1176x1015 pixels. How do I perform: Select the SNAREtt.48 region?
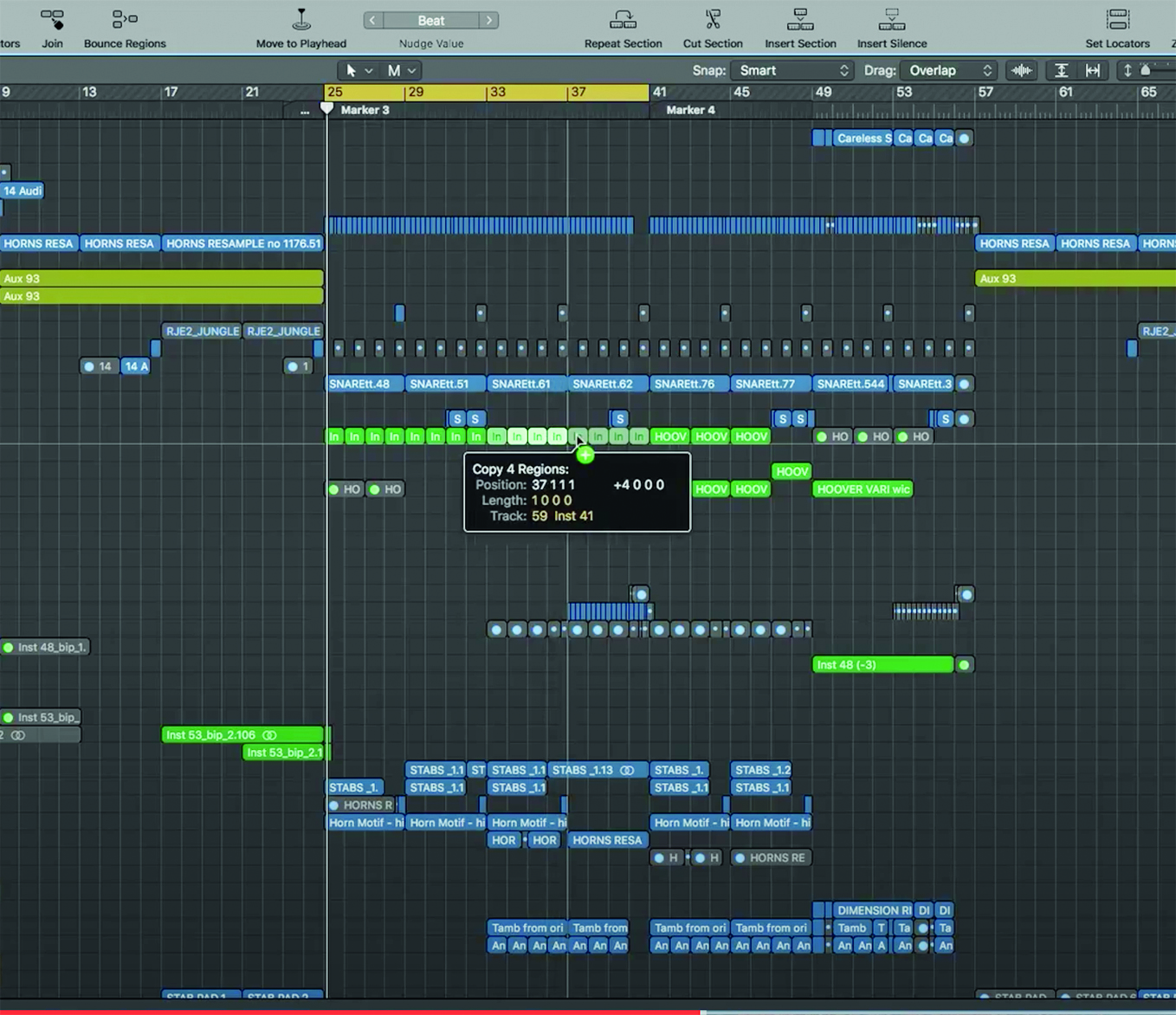click(x=365, y=385)
